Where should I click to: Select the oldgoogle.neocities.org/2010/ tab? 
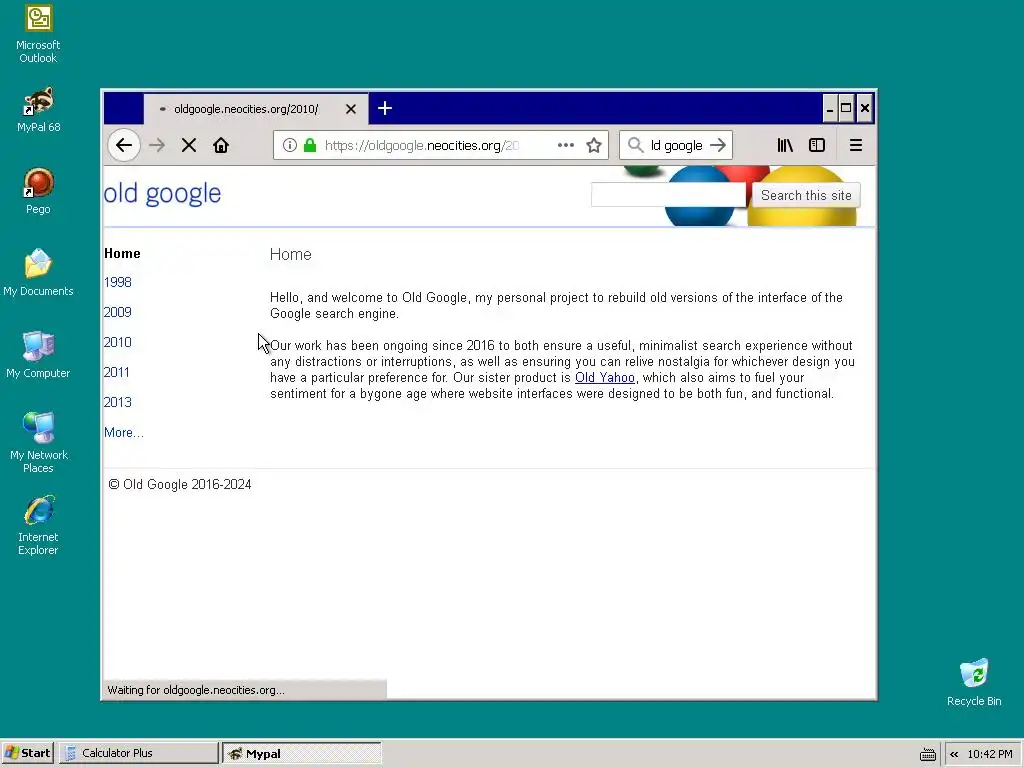tap(255, 108)
